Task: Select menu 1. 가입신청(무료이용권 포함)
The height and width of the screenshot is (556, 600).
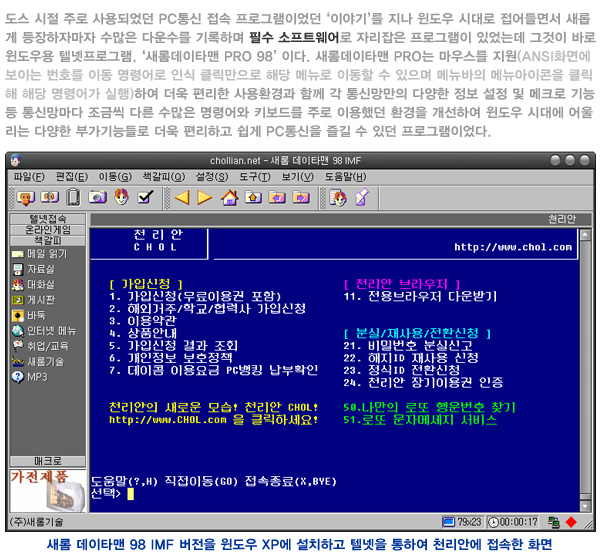Action: (195, 296)
